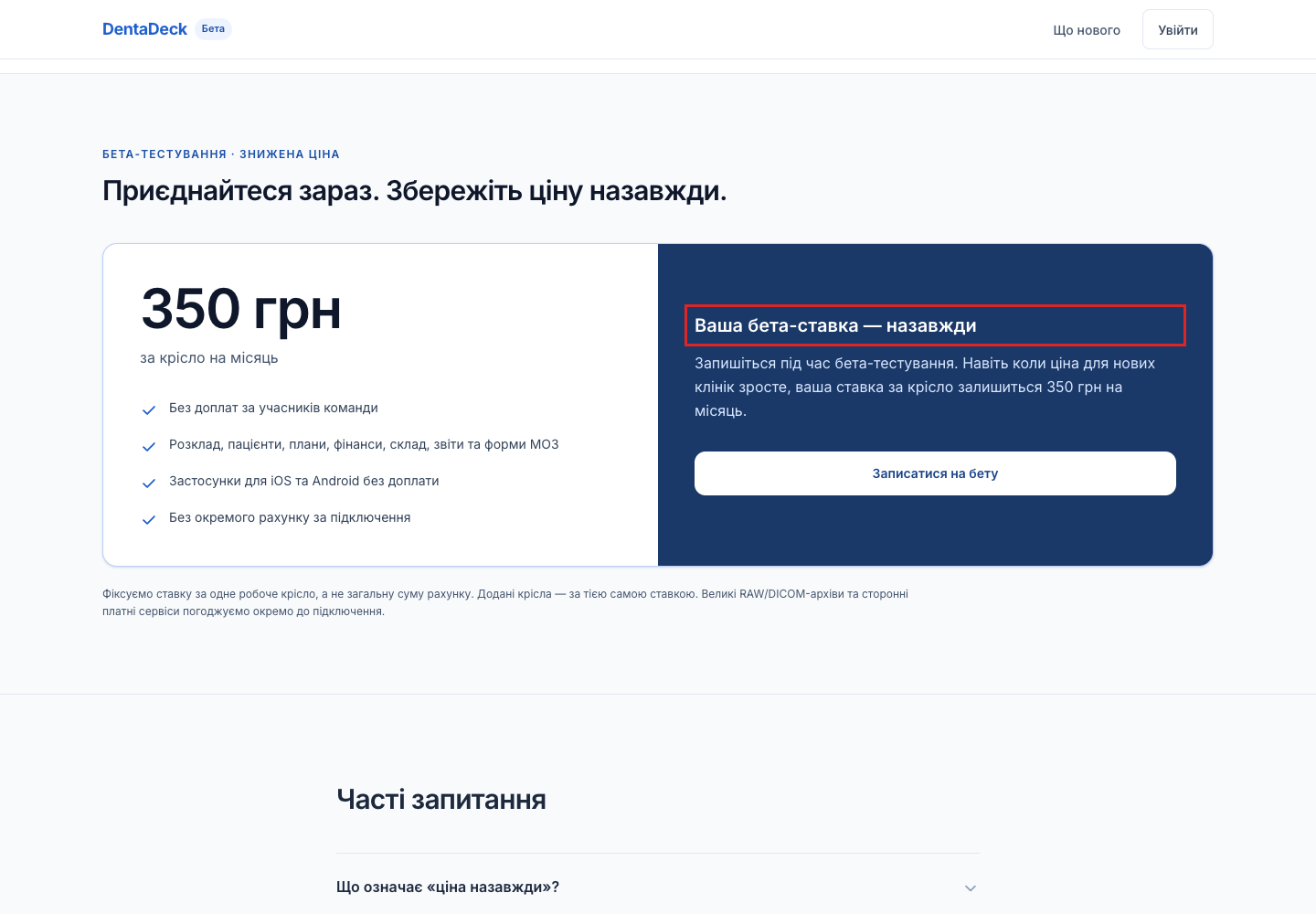Click text Без окремого рахунку за підключення

290,518
